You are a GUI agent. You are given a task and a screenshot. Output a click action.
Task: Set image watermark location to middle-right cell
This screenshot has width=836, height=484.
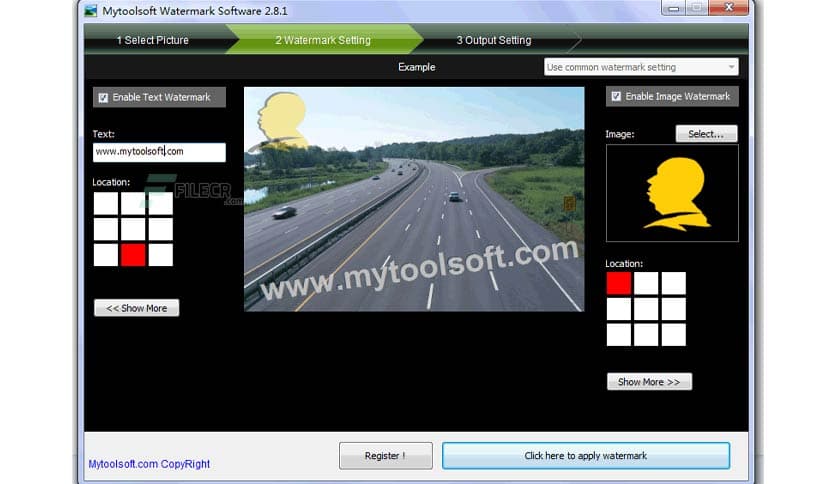coord(674,309)
